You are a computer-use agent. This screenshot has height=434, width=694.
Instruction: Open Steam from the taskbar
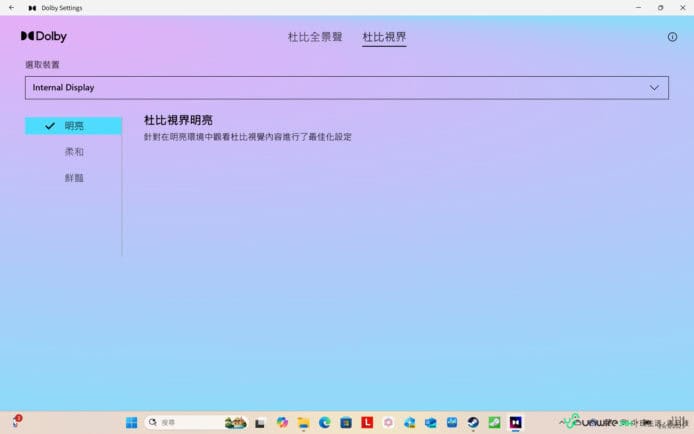tap(473, 422)
